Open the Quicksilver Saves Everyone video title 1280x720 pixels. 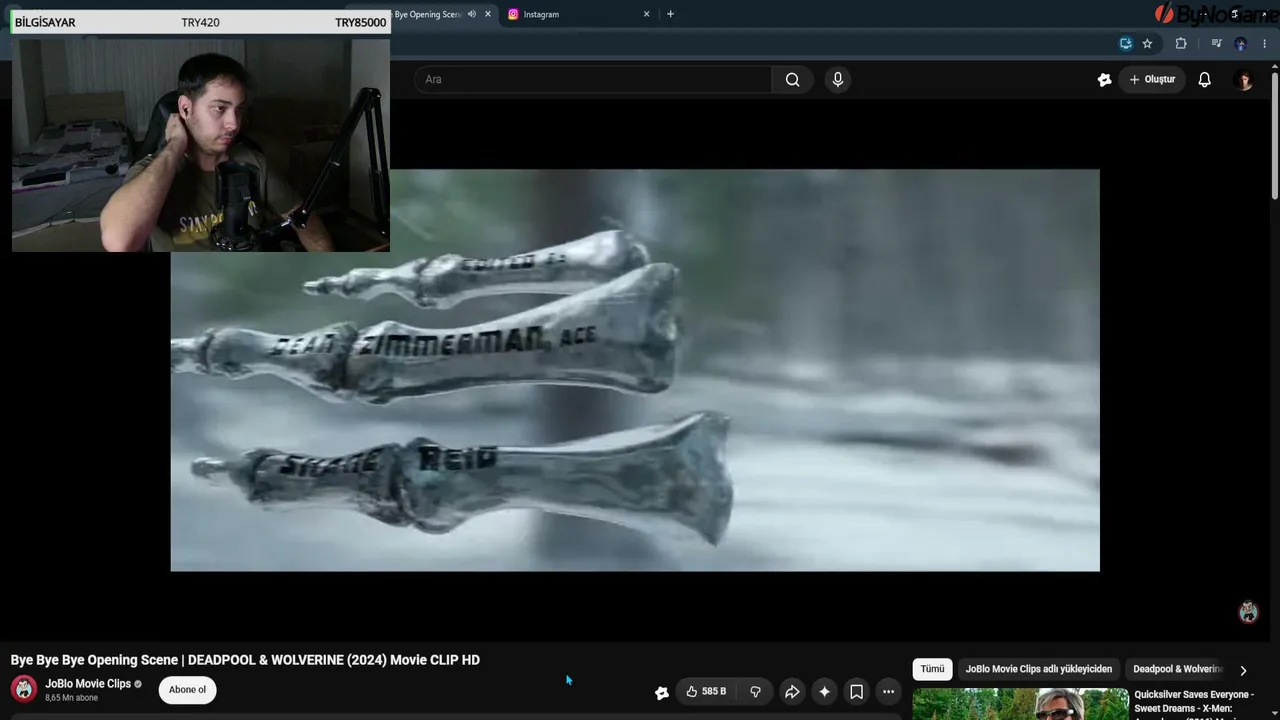point(1194,701)
